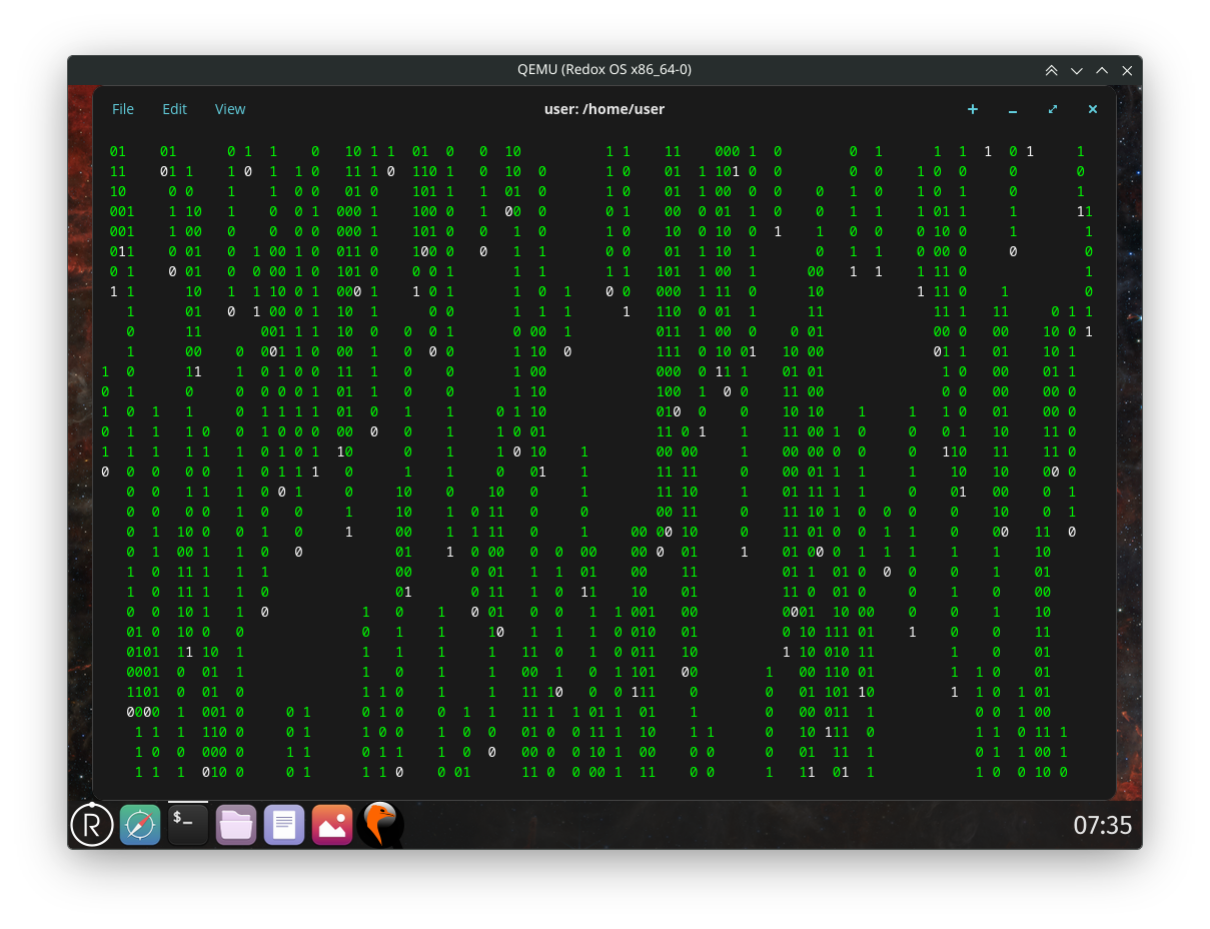Toggle keep-above with the QEMU double-chevron button
The image size is (1210, 929).
(x=1051, y=70)
